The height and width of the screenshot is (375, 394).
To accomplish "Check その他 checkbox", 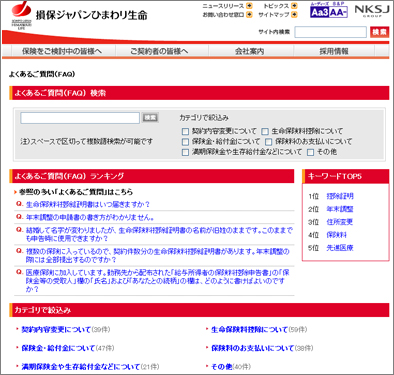I will tap(310, 152).
